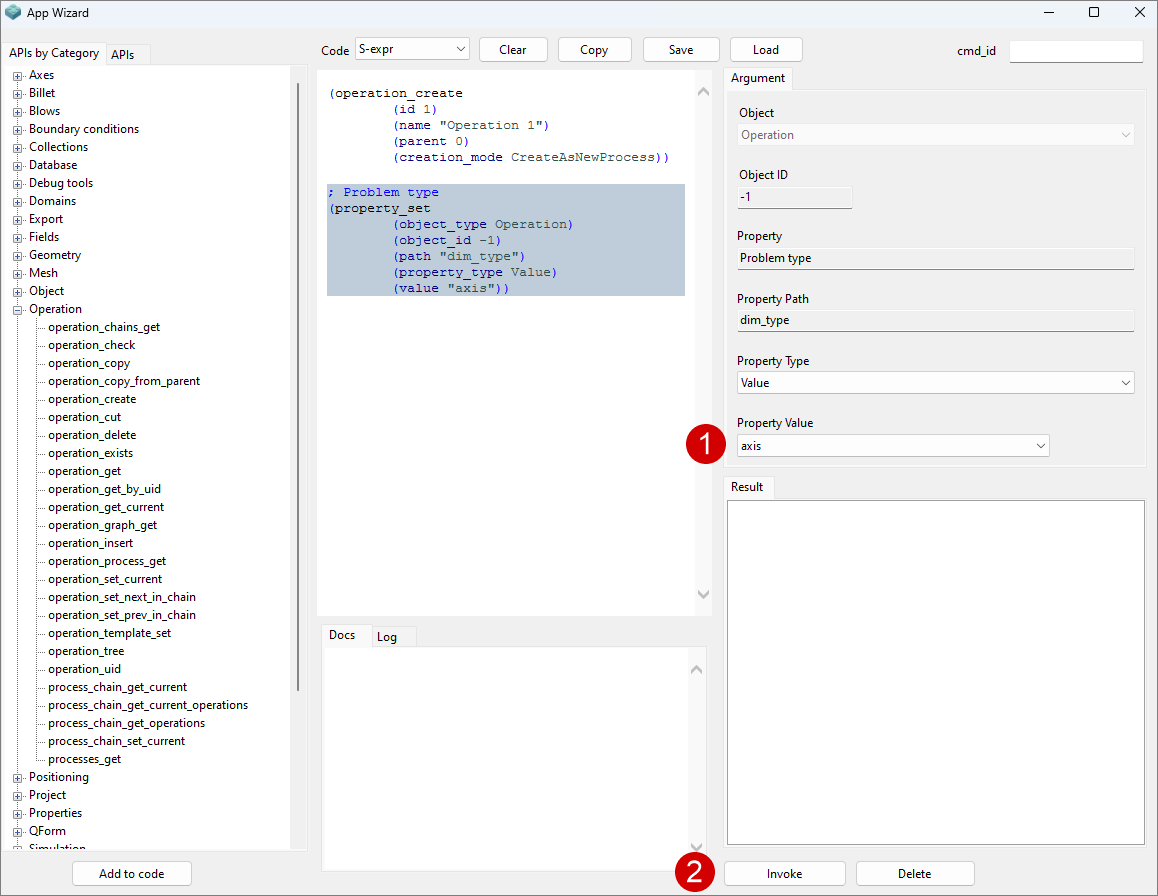Screen dimensions: 1158x896
Task: Expand the Axes category in tree
Action: pyautogui.click(x=17, y=75)
